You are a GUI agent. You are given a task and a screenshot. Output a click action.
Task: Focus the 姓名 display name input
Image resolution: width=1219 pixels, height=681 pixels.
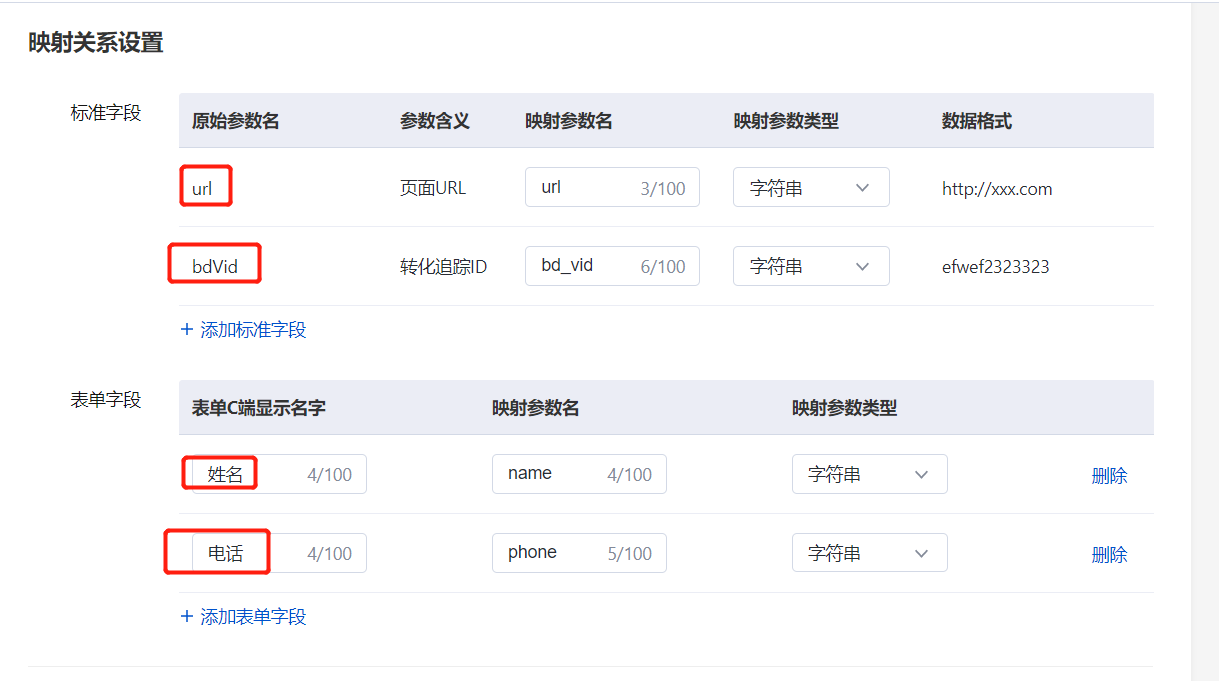point(252,475)
